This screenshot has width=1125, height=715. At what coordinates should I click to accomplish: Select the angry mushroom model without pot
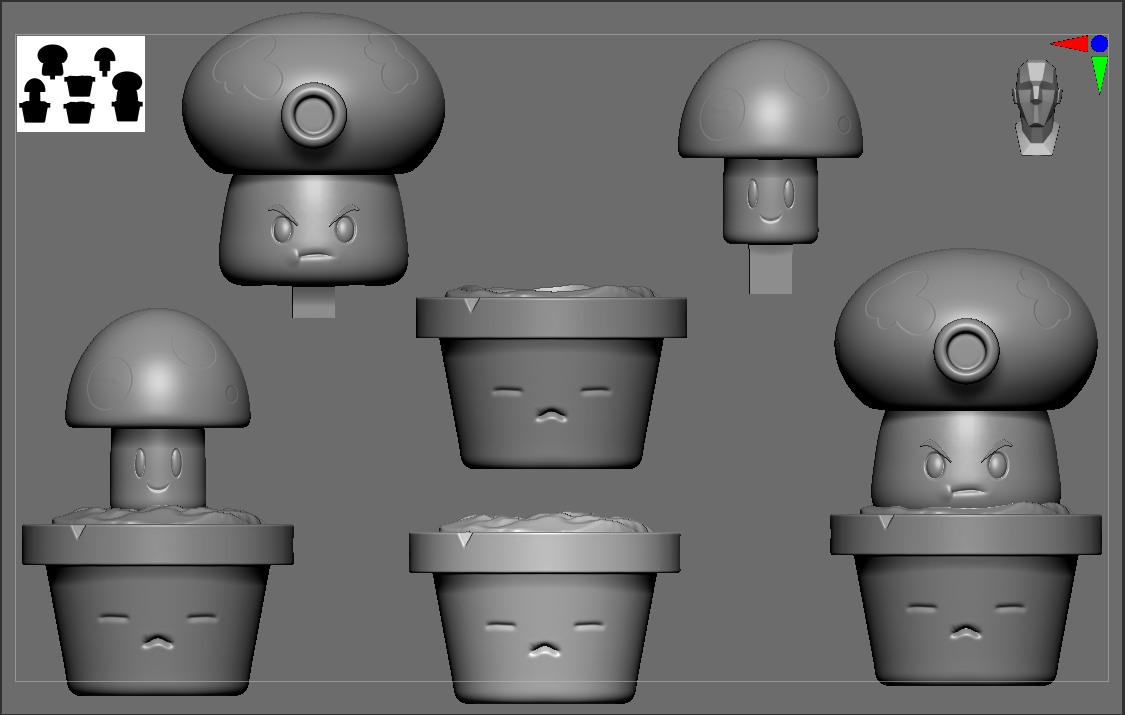314,165
